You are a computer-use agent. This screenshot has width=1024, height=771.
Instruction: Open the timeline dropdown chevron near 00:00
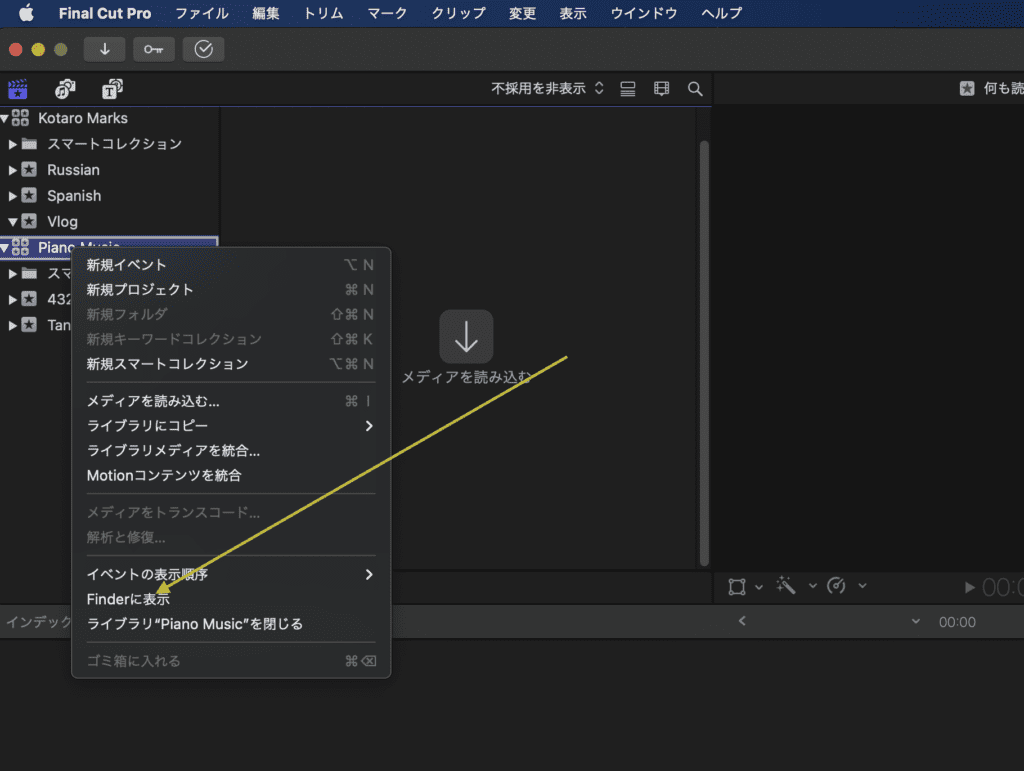[916, 622]
